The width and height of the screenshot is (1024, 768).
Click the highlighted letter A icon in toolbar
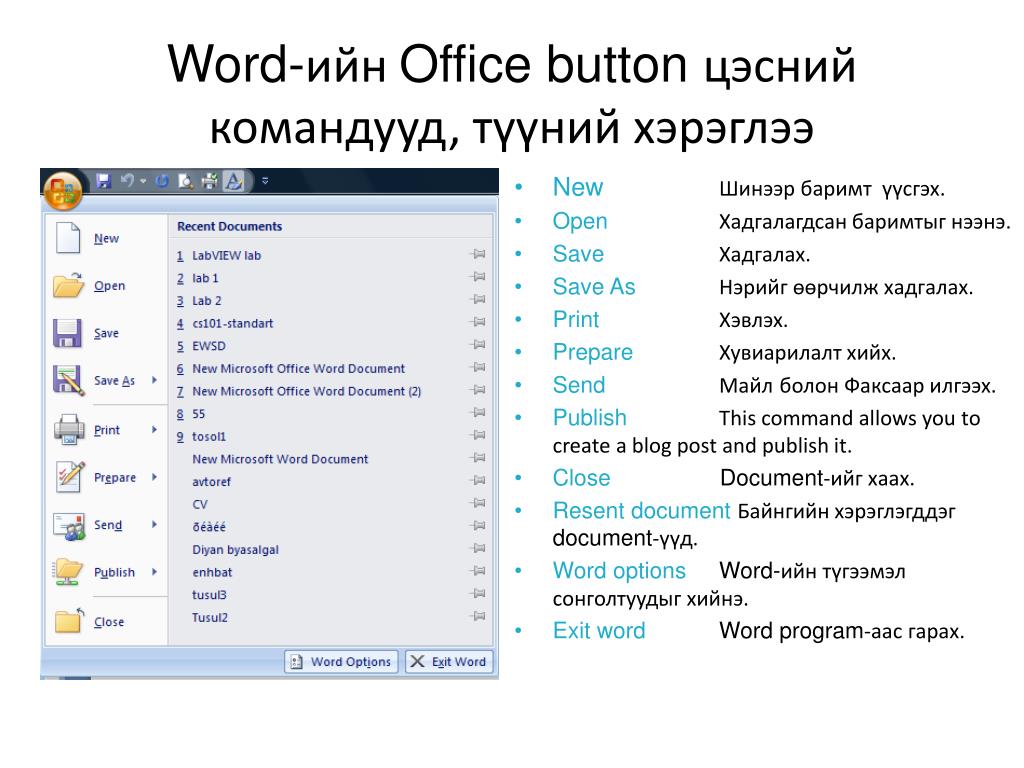point(233,181)
